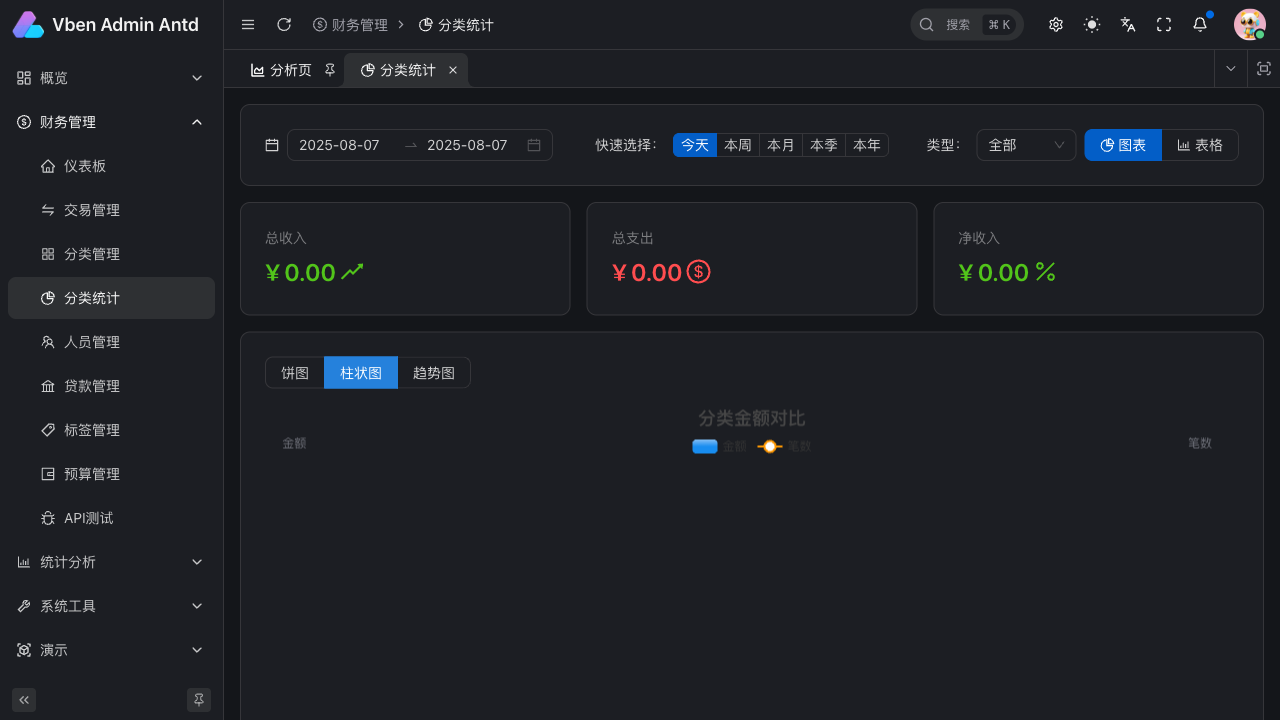Toggle the sidebar menu hamburger icon
The width and height of the screenshot is (1280, 720).
tap(248, 25)
